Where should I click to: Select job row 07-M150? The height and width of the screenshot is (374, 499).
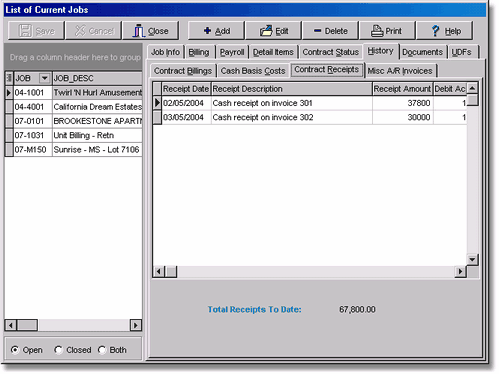pyautogui.click(x=33, y=150)
